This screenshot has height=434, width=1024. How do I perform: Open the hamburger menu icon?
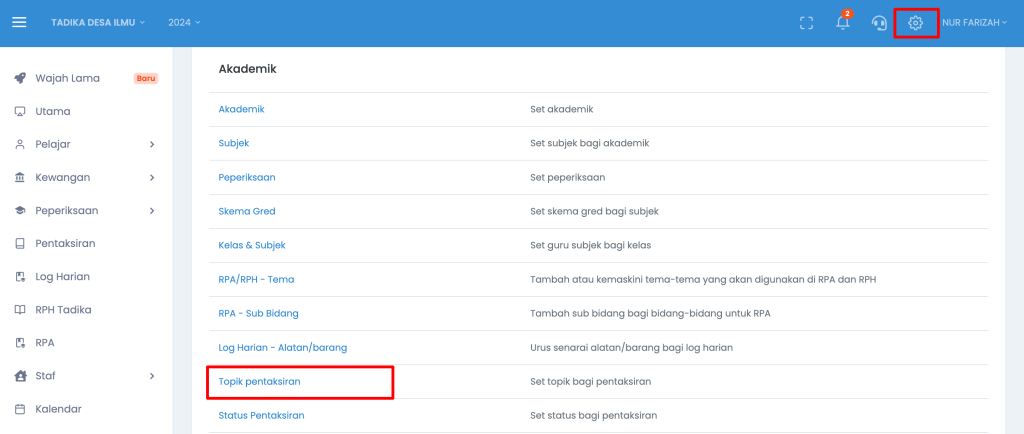click(x=20, y=22)
